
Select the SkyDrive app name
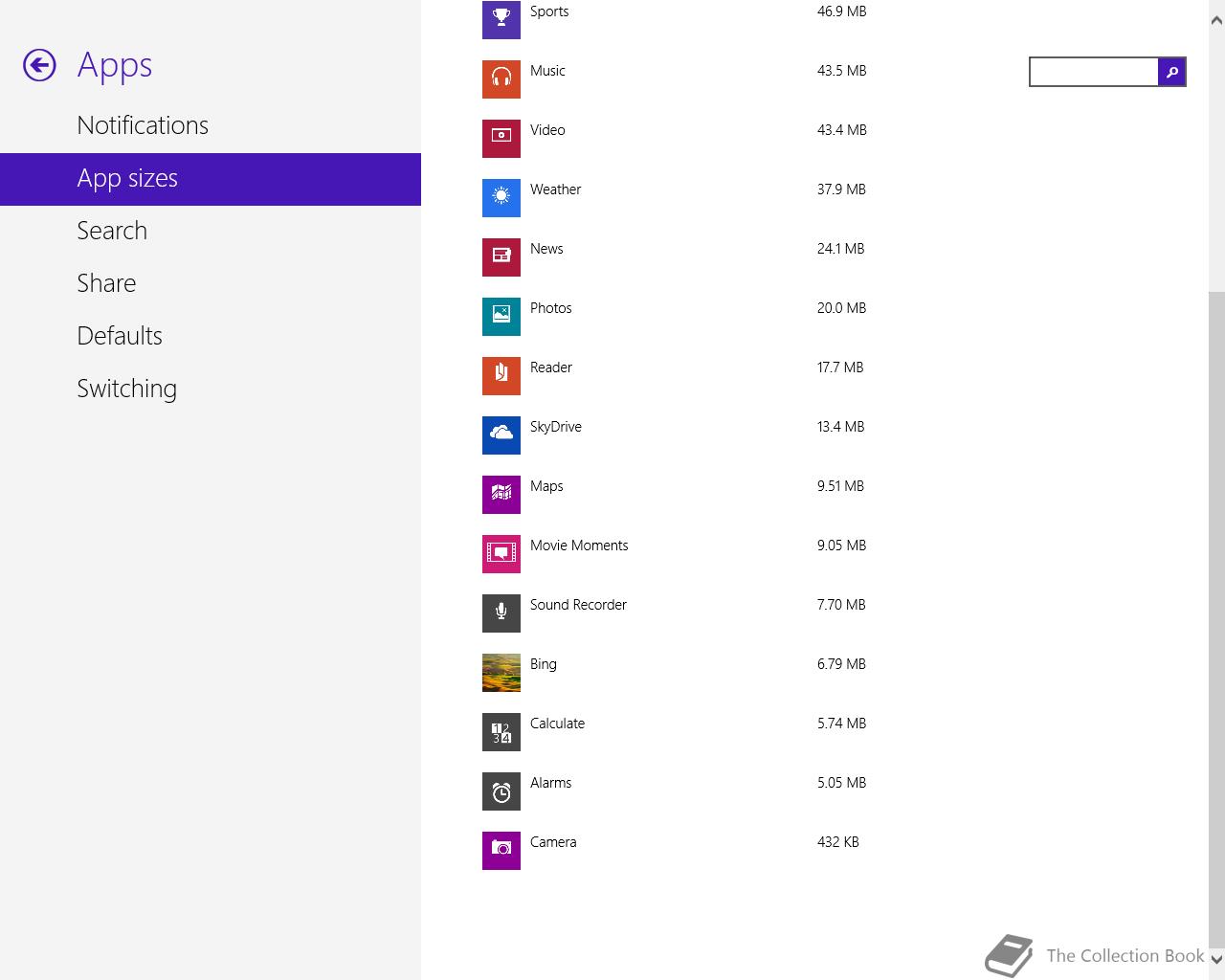[x=556, y=427]
